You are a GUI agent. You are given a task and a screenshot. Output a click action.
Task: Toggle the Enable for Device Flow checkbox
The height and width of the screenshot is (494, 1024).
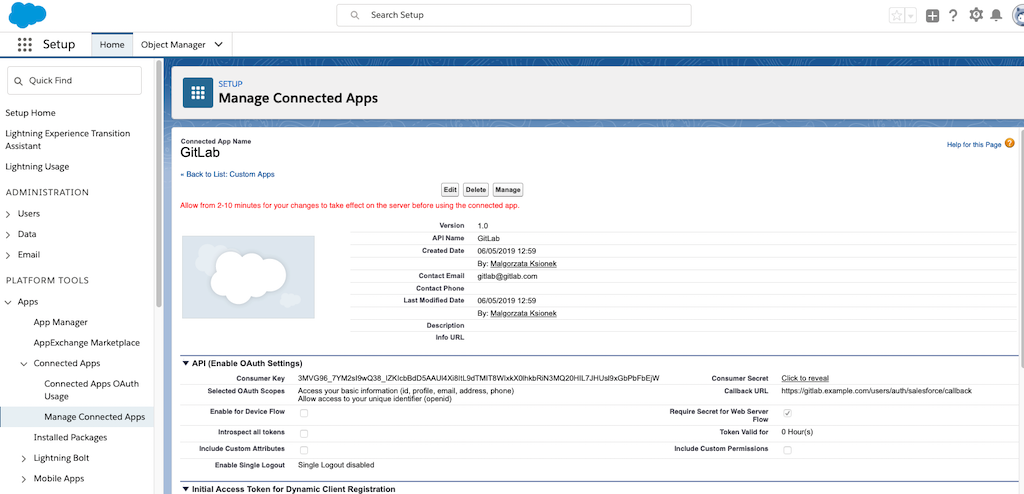(x=304, y=412)
